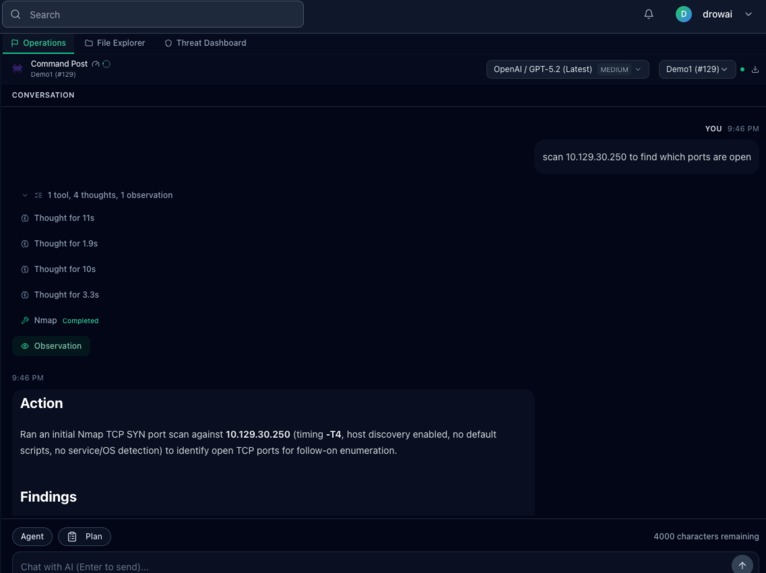Open the Threat Dashboard tab
This screenshot has height=573, width=766.
[x=205, y=43]
